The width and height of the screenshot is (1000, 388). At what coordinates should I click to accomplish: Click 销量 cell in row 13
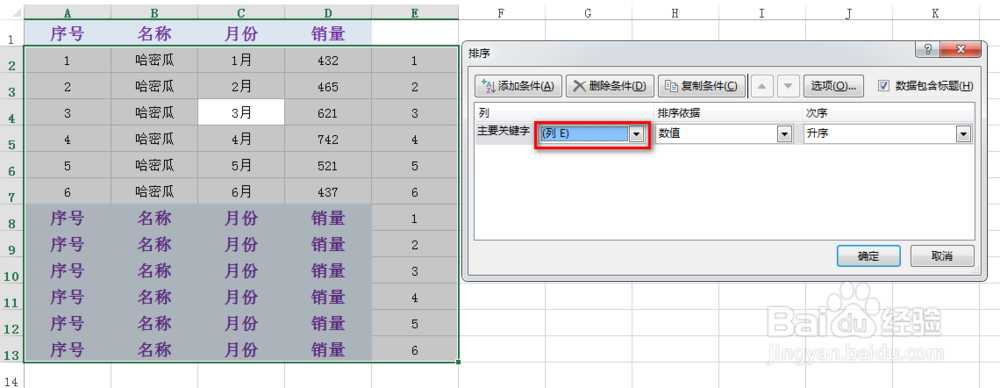pos(327,350)
